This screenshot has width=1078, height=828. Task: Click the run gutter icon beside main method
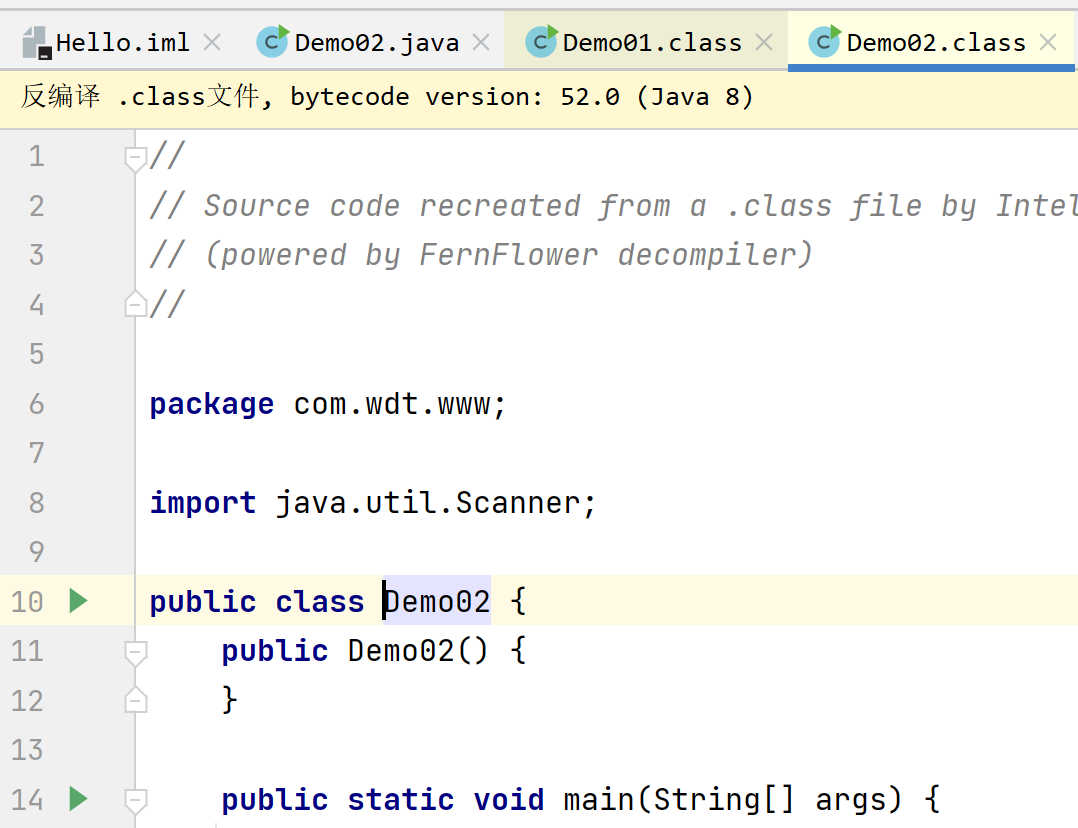coord(78,799)
